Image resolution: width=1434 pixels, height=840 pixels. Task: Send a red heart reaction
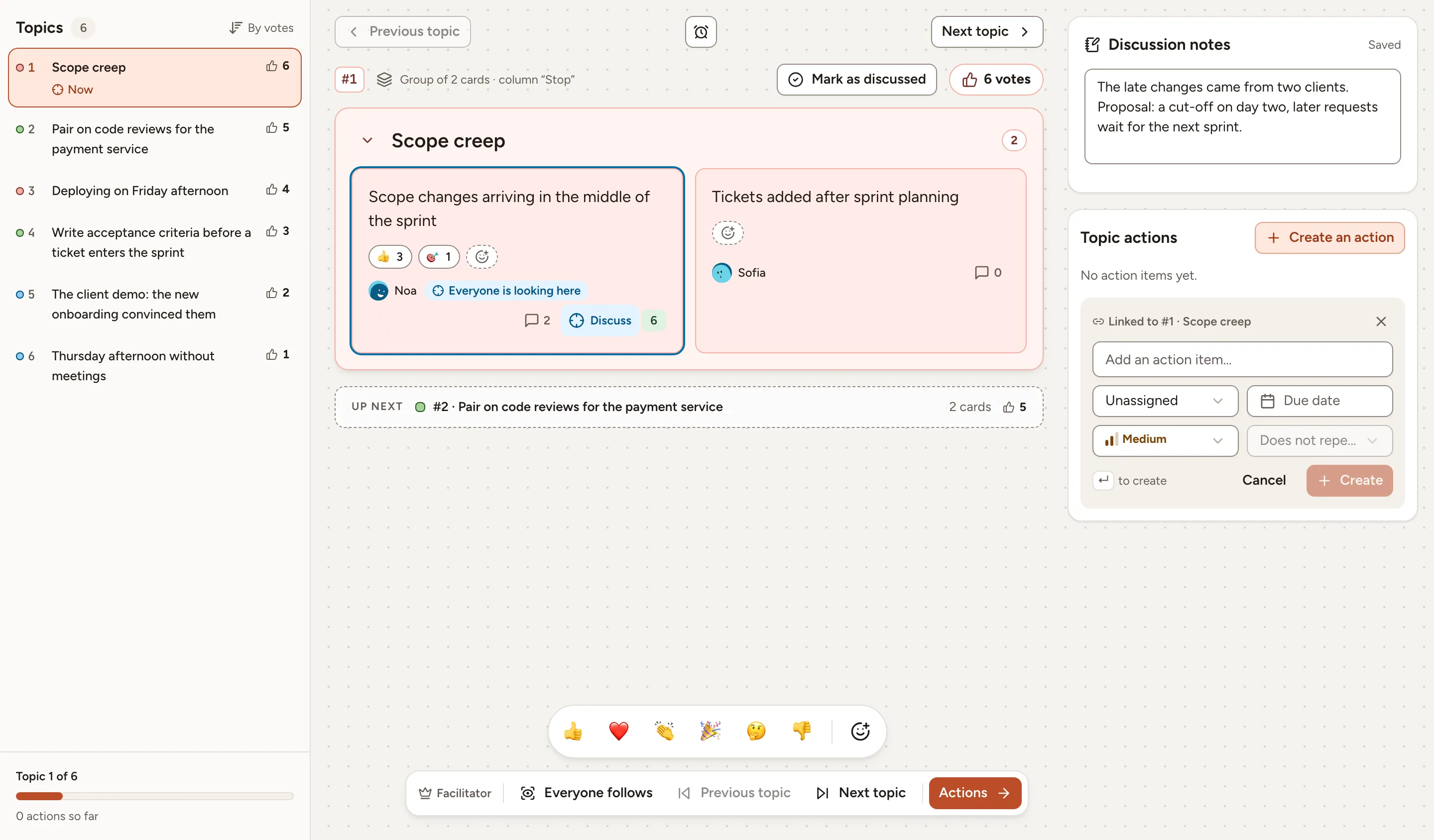(x=618, y=731)
